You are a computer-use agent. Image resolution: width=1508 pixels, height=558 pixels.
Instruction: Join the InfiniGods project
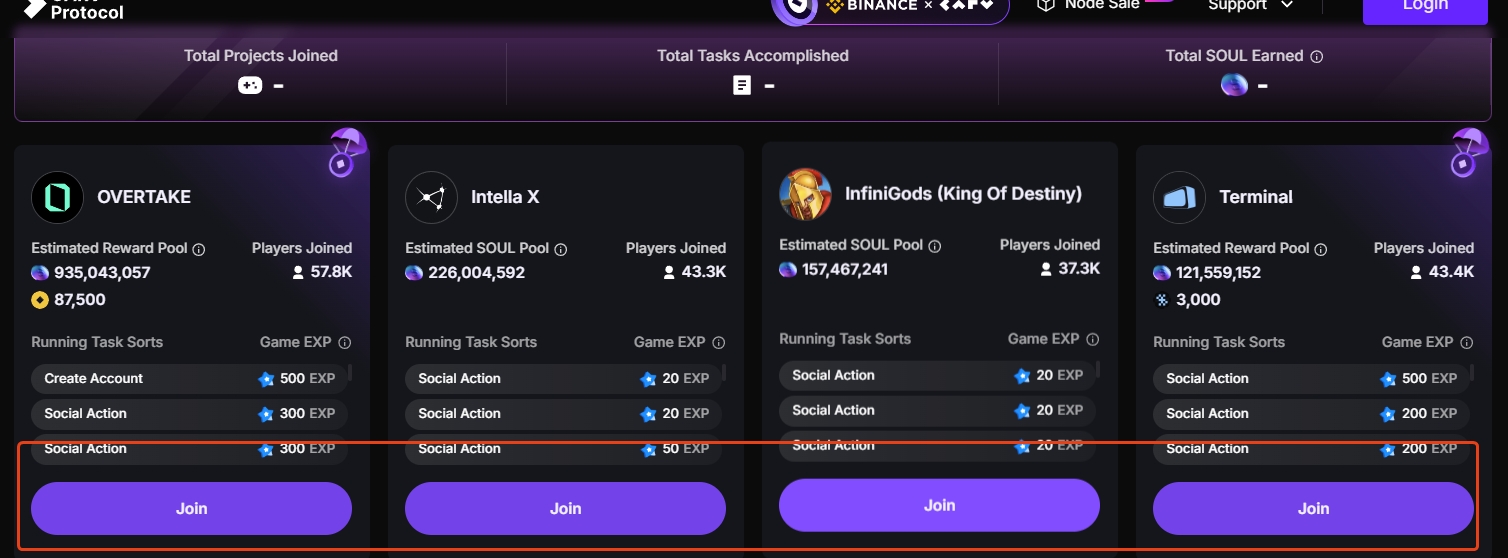point(939,505)
